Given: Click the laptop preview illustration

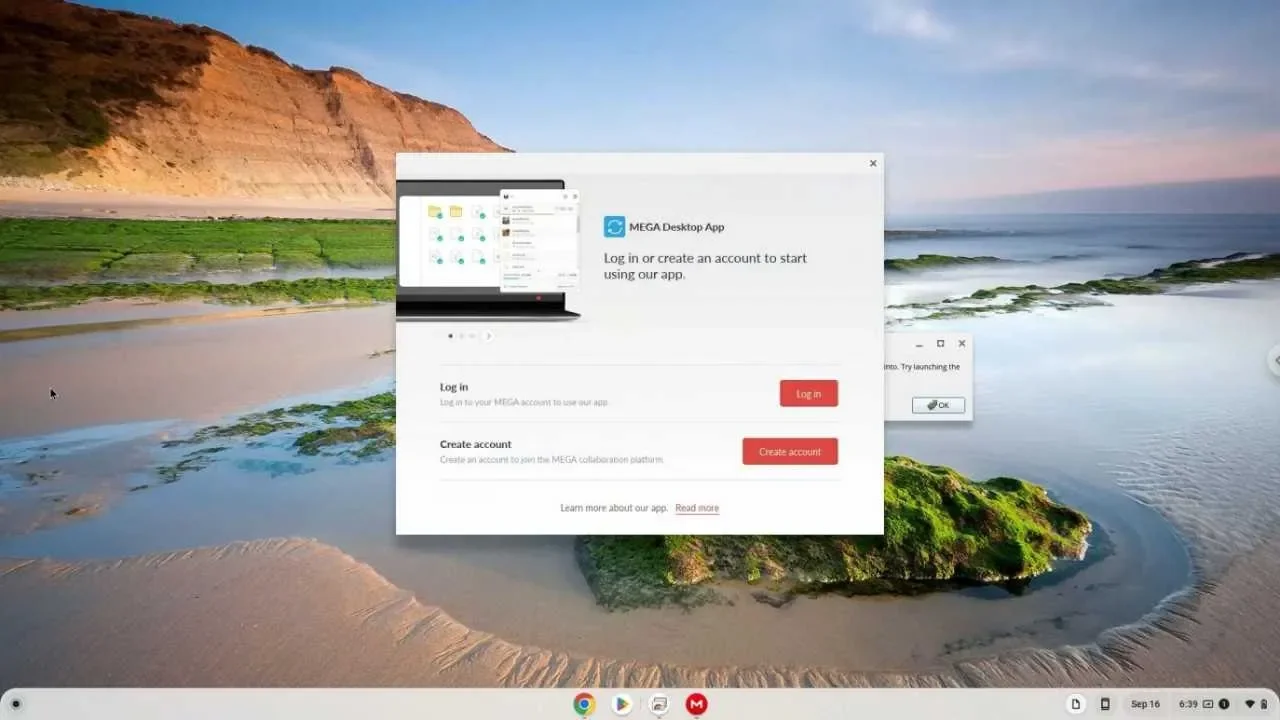Looking at the screenshot, I should click(487, 250).
